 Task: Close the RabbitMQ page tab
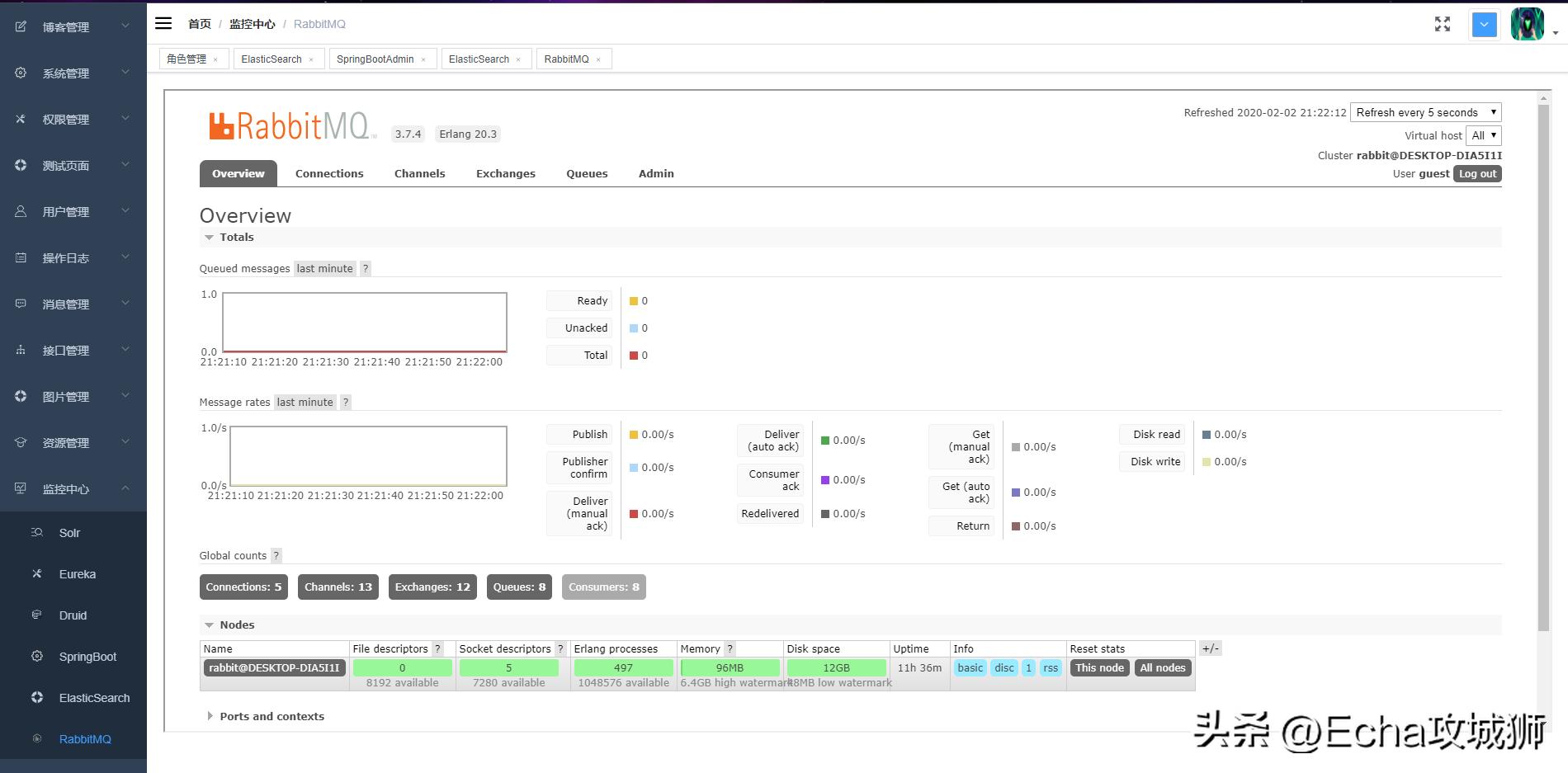(598, 59)
